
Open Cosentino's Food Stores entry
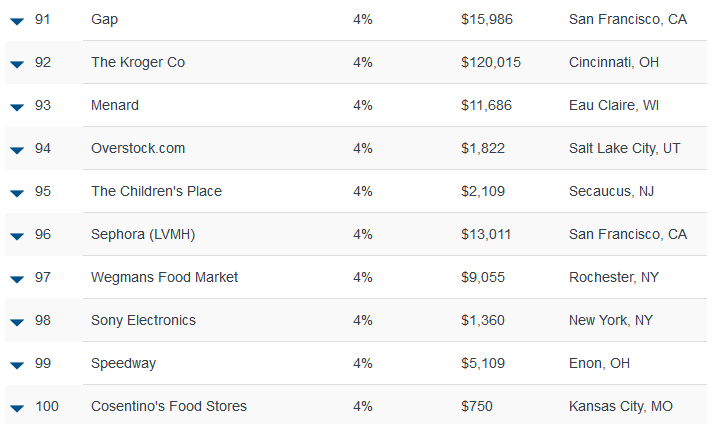coord(169,406)
